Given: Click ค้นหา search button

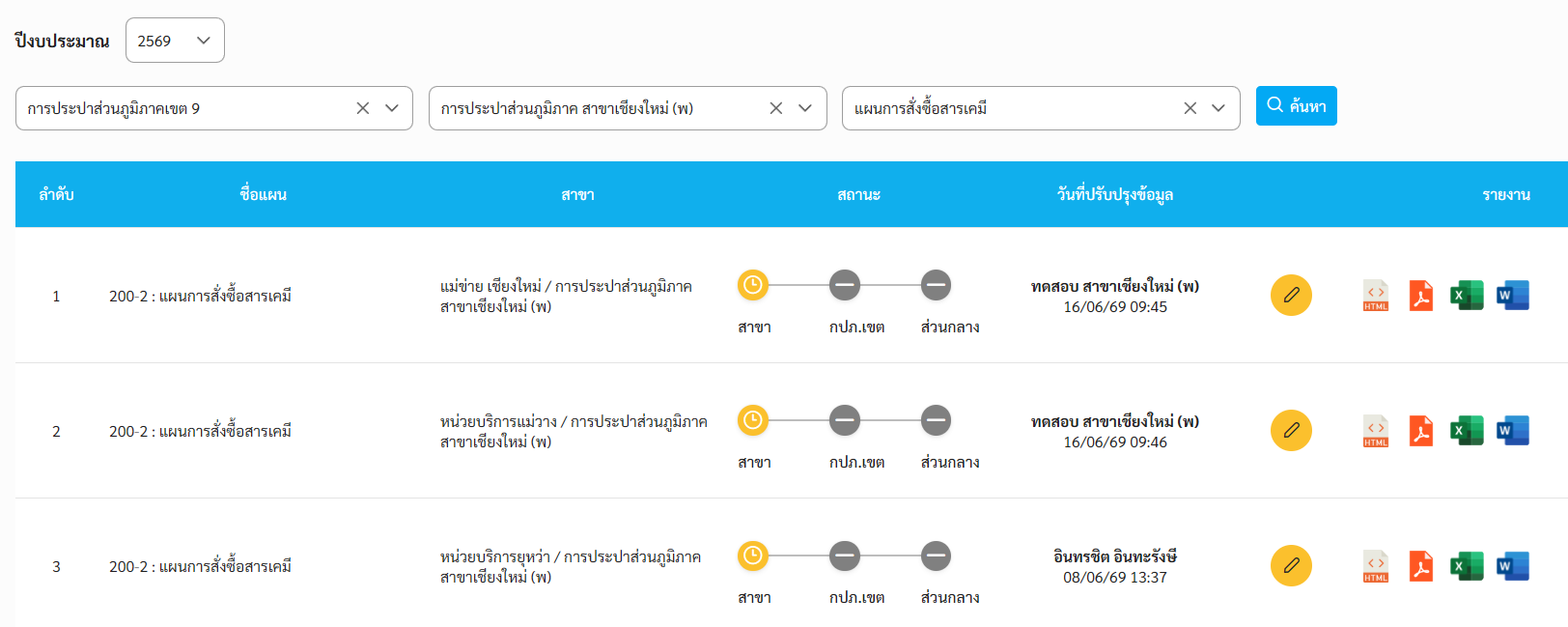Looking at the screenshot, I should (1297, 105).
